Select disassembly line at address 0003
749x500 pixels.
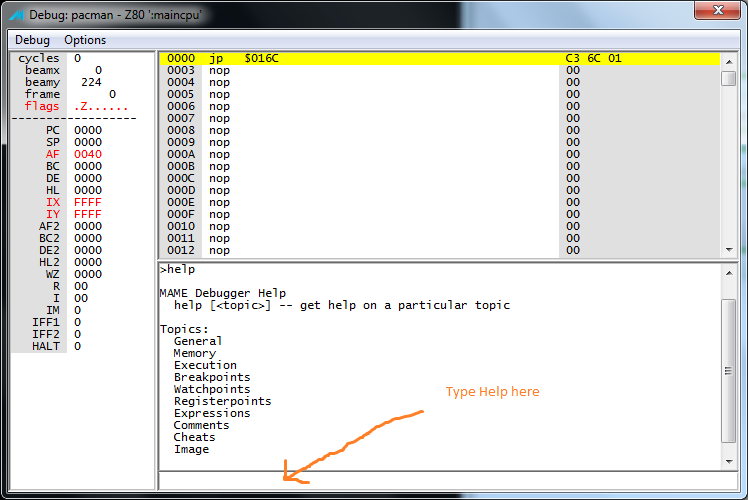pyautogui.click(x=439, y=71)
